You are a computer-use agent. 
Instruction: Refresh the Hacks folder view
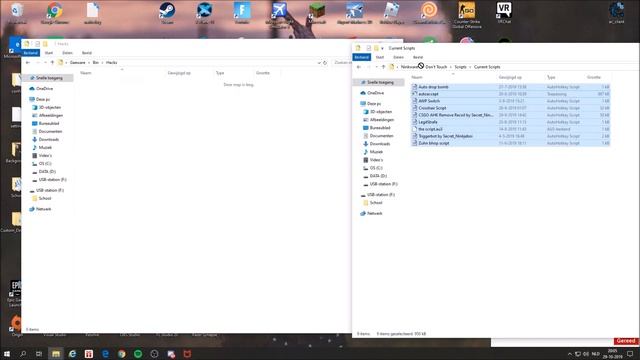coord(325,63)
